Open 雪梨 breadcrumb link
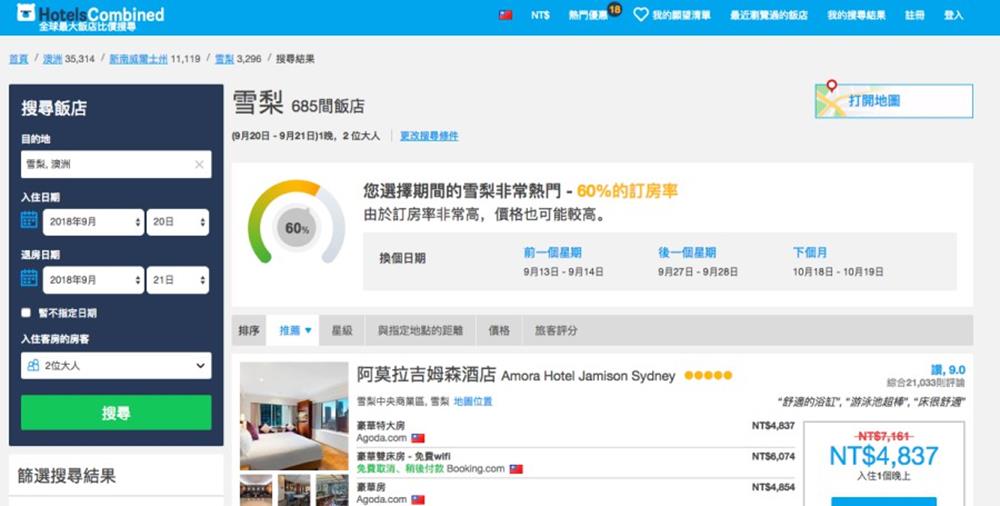This screenshot has width=1000, height=506. click(x=224, y=59)
